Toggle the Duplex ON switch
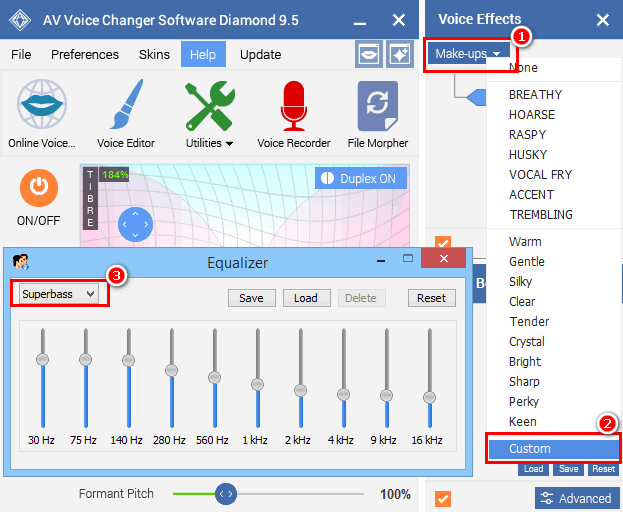Image resolution: width=623 pixels, height=512 pixels. pos(361,178)
